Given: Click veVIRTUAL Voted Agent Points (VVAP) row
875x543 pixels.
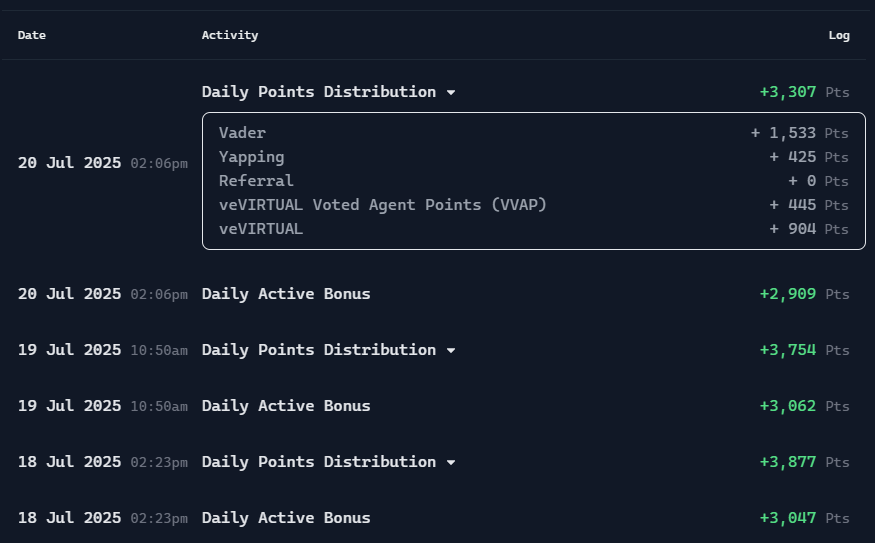Looking at the screenshot, I should click(x=533, y=205).
